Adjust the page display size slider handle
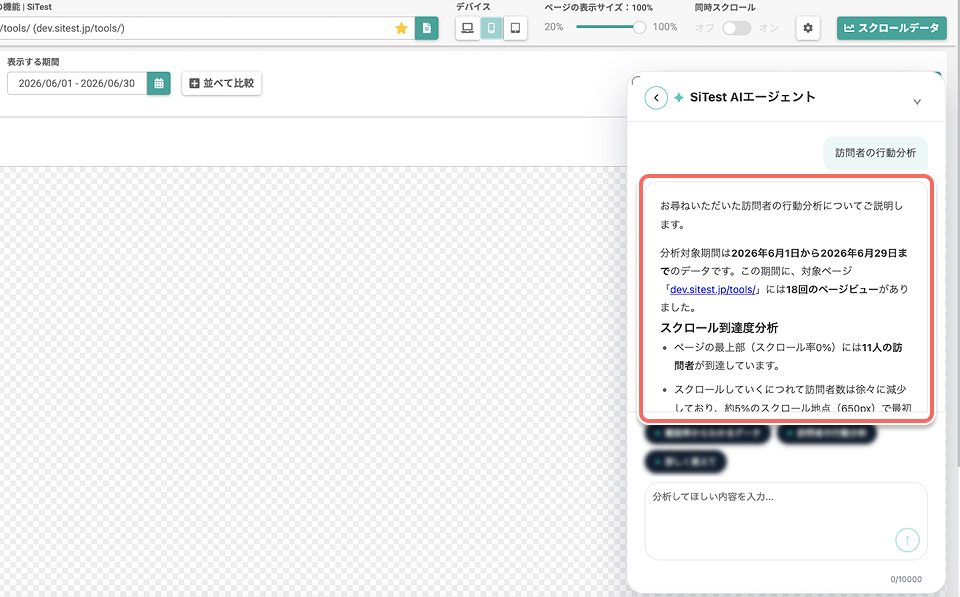This screenshot has height=597, width=960. (639, 28)
